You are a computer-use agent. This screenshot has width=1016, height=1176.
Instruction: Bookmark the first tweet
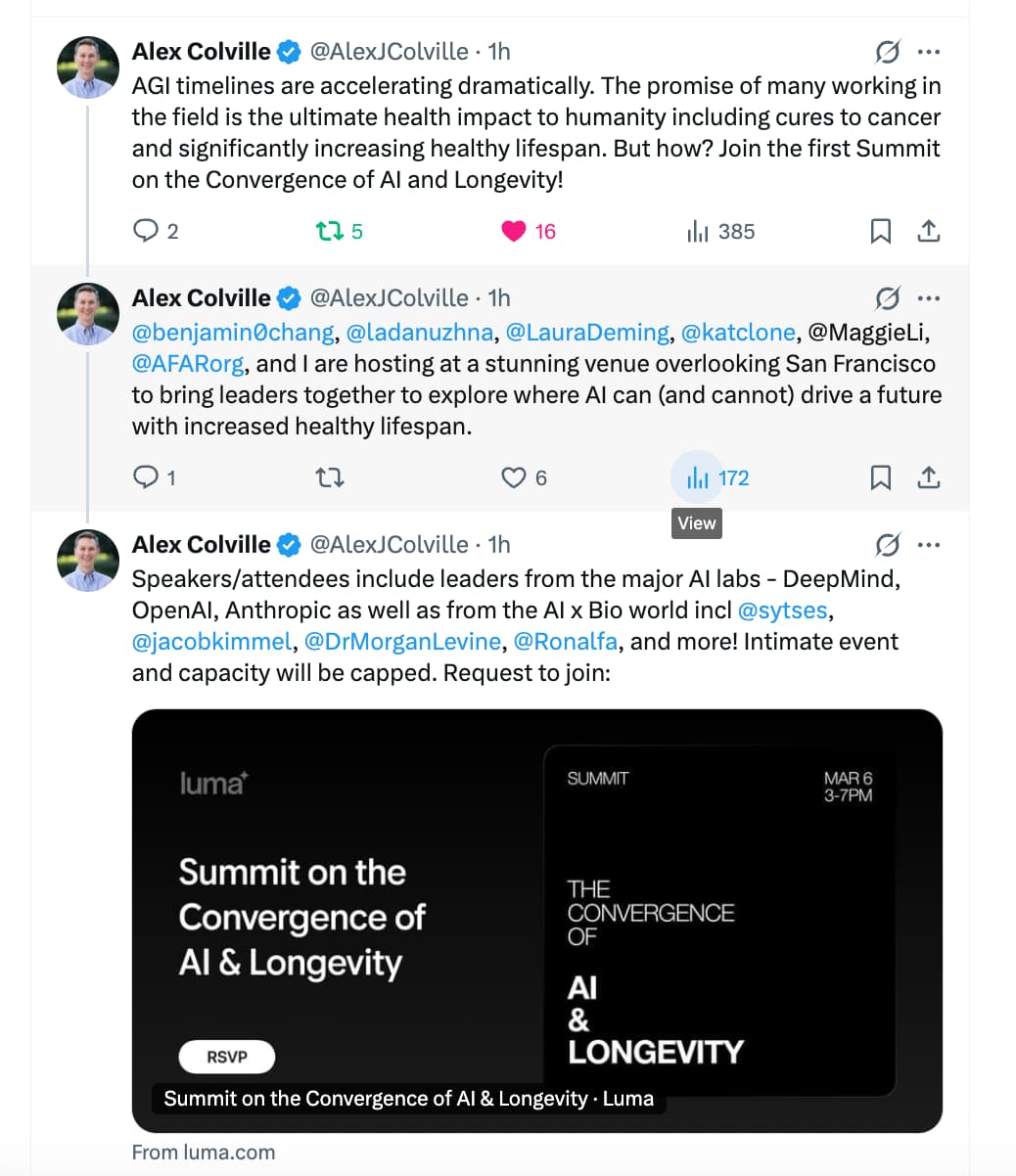point(880,231)
